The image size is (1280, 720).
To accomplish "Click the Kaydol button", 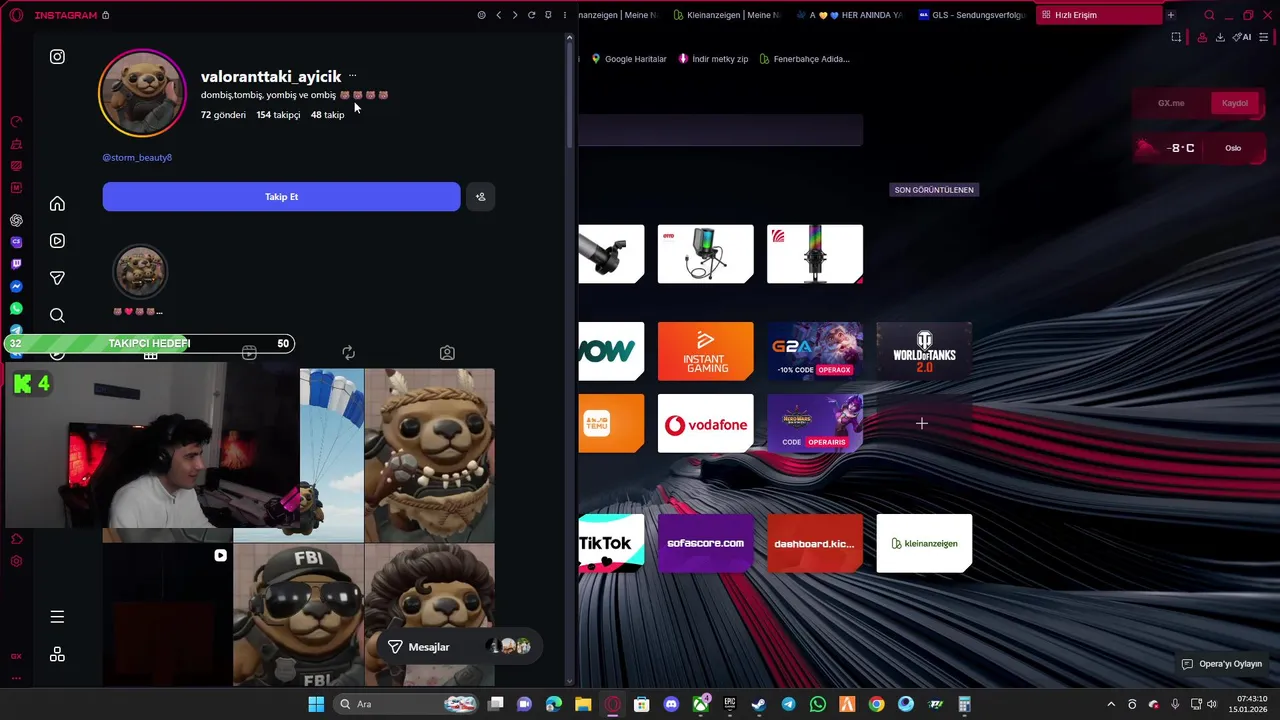I will 1235,103.
